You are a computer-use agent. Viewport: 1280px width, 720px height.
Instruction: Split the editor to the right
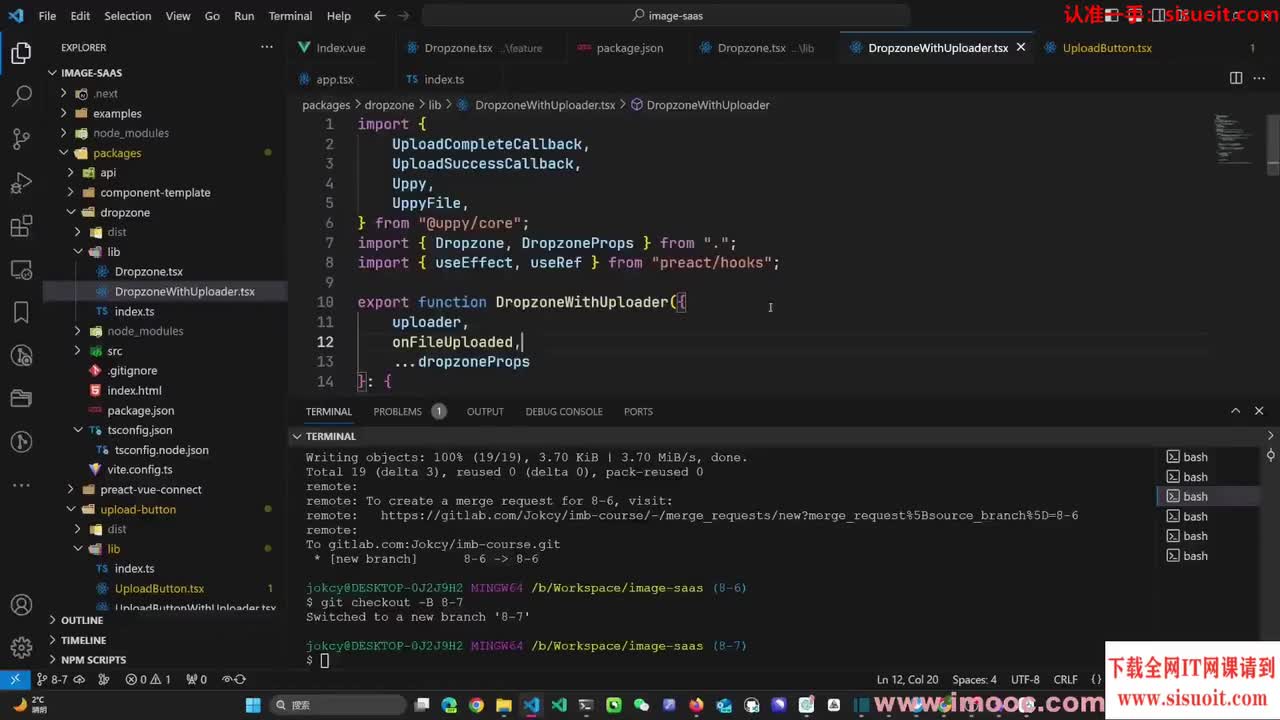[x=1236, y=78]
